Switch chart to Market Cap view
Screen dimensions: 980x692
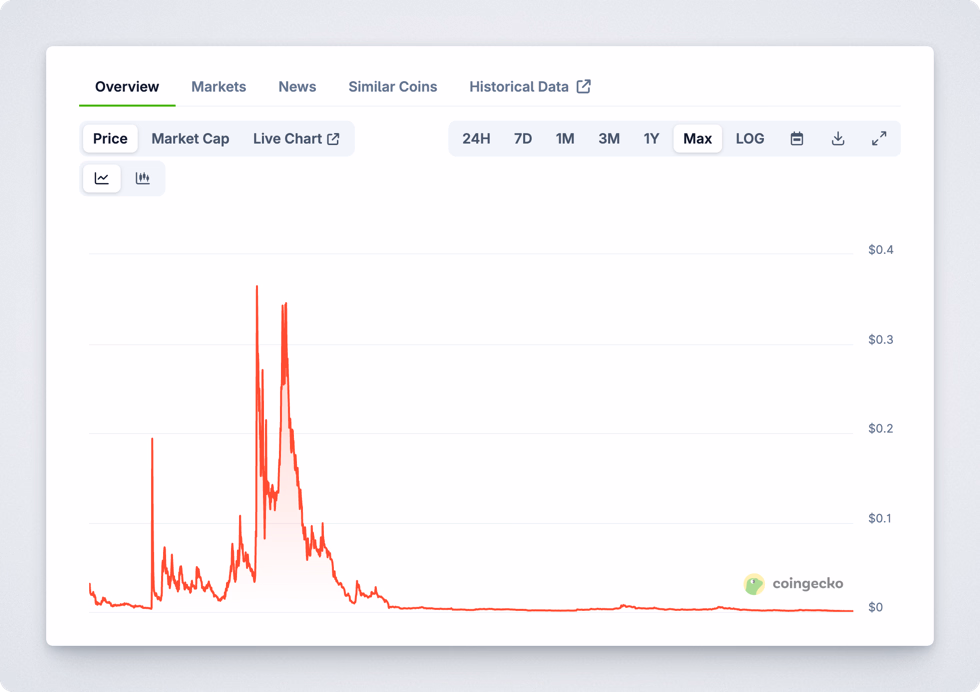(x=190, y=138)
